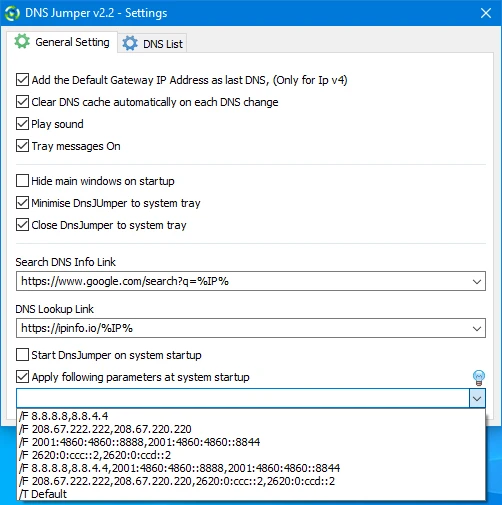The width and height of the screenshot is (502, 505).
Task: Click the DNS Jumper app icon in title bar
Action: pyautogui.click(x=13, y=13)
